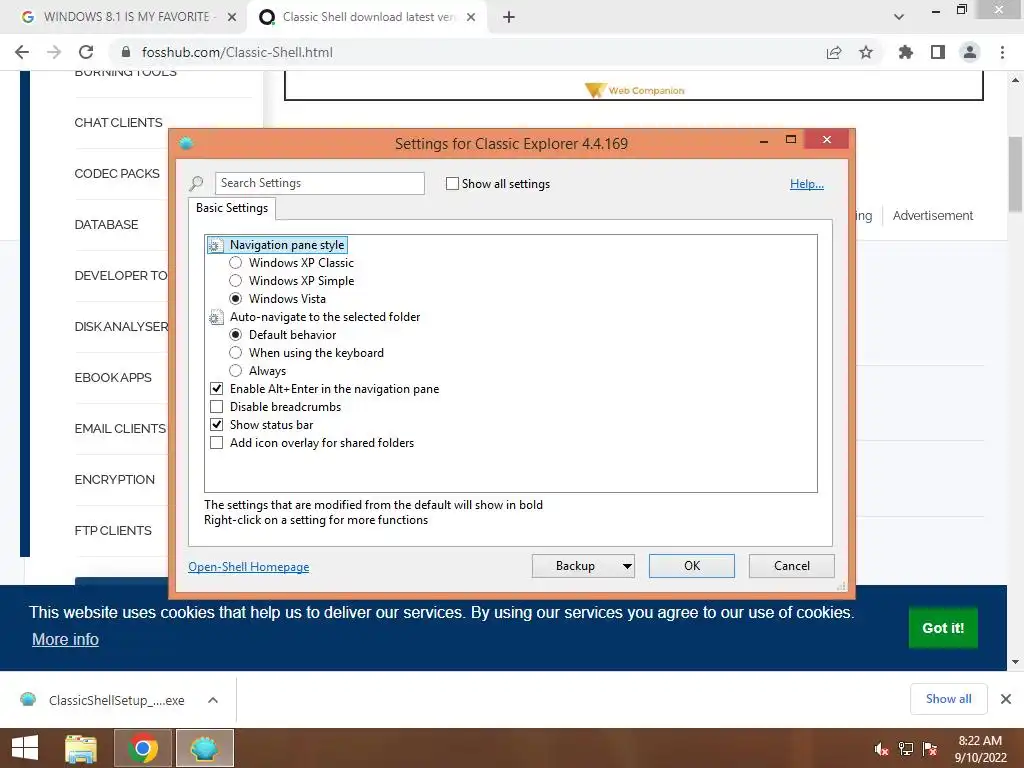Open the Backup dropdown arrow
Image resolution: width=1024 pixels, height=768 pixels.
(x=627, y=566)
